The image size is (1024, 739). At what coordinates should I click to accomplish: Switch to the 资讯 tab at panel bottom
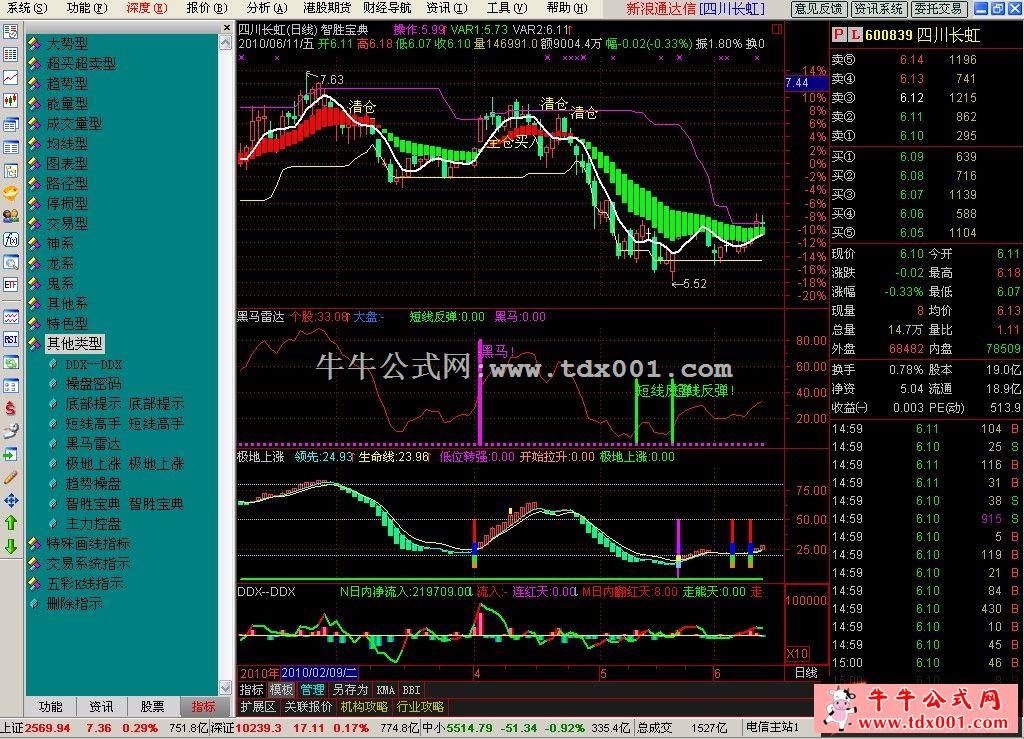coord(101,706)
